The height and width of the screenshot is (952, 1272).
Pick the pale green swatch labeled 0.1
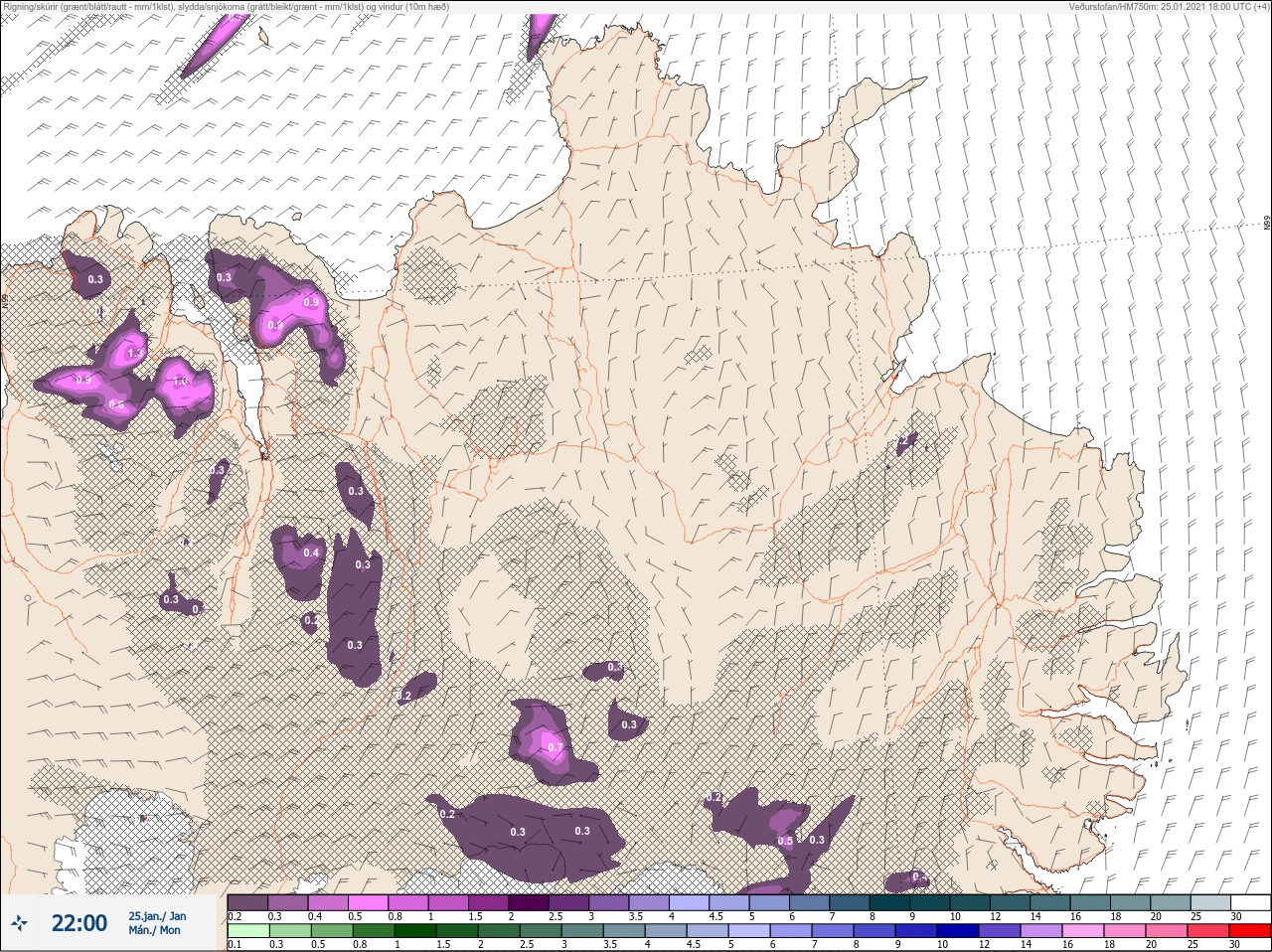tap(247, 931)
